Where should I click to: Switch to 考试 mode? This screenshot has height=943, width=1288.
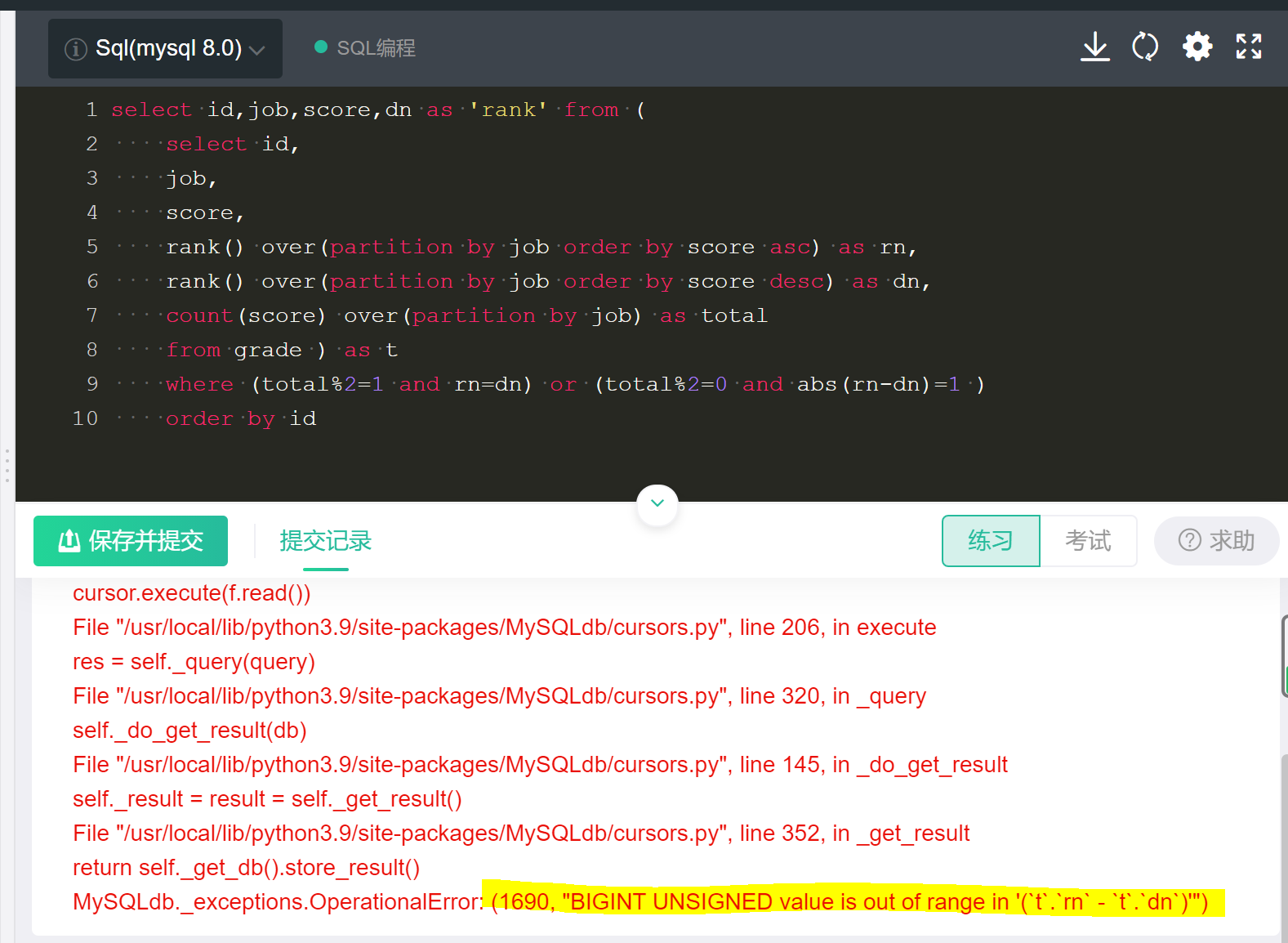click(1088, 541)
